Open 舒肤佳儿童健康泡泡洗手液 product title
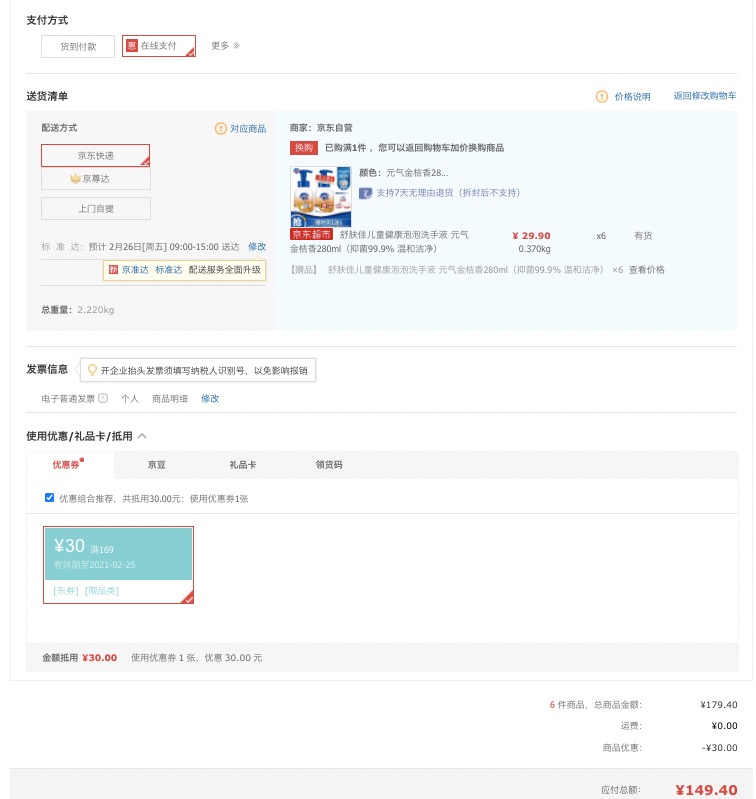 (379, 242)
